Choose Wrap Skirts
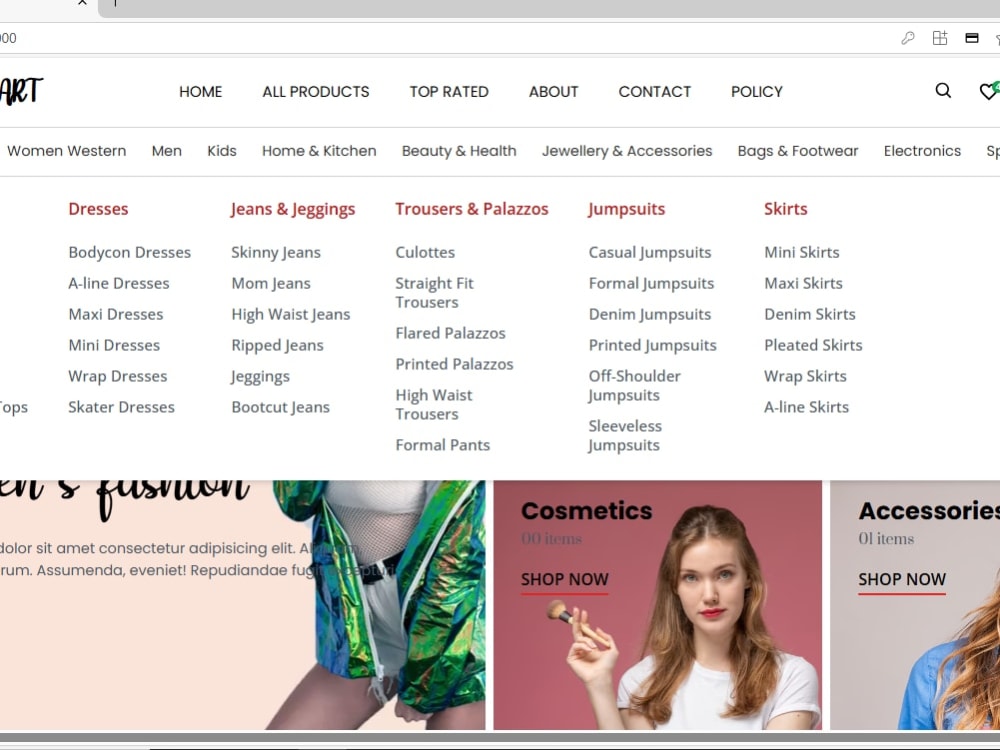The width and height of the screenshot is (1000, 750). click(805, 376)
